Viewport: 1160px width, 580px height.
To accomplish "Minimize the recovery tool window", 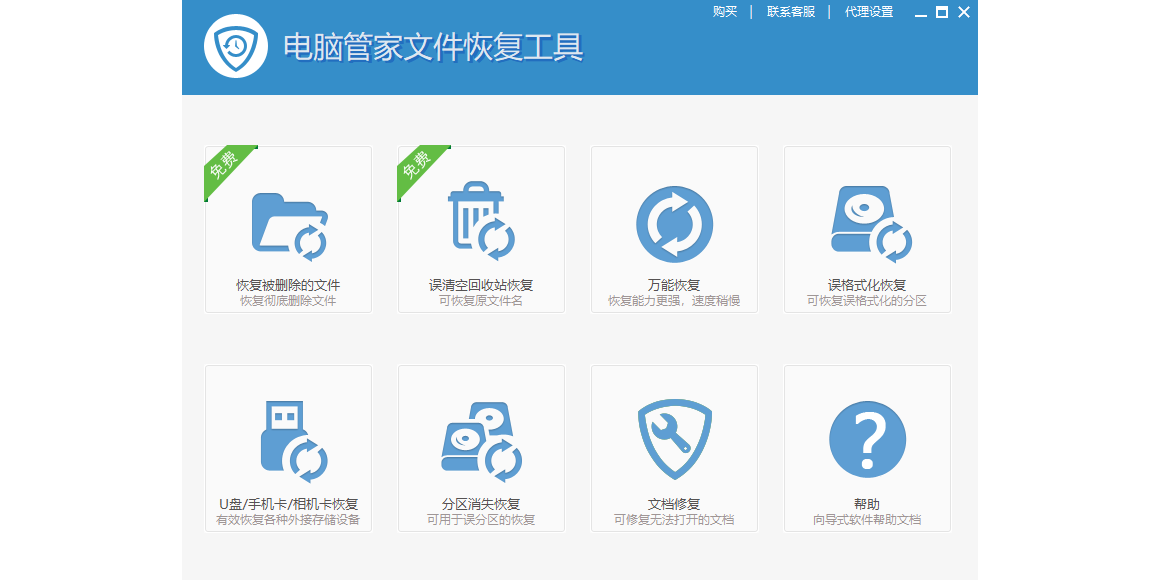I will [x=920, y=13].
